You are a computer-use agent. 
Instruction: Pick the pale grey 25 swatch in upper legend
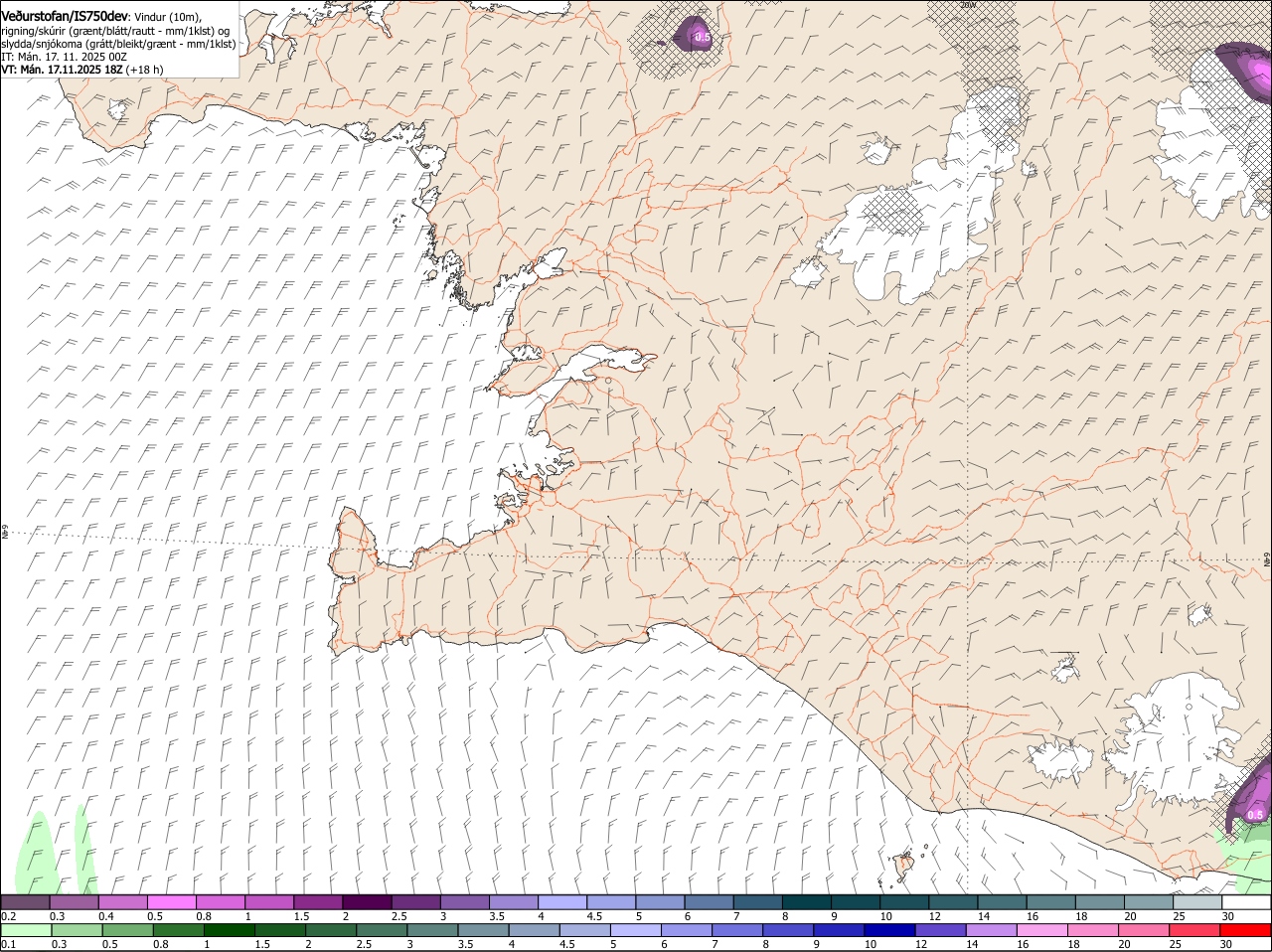point(1198,902)
